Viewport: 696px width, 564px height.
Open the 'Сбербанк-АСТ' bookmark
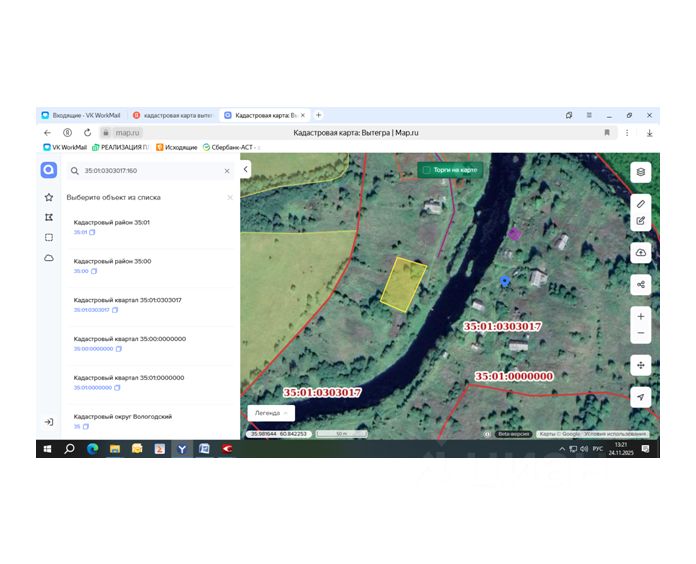click(230, 147)
